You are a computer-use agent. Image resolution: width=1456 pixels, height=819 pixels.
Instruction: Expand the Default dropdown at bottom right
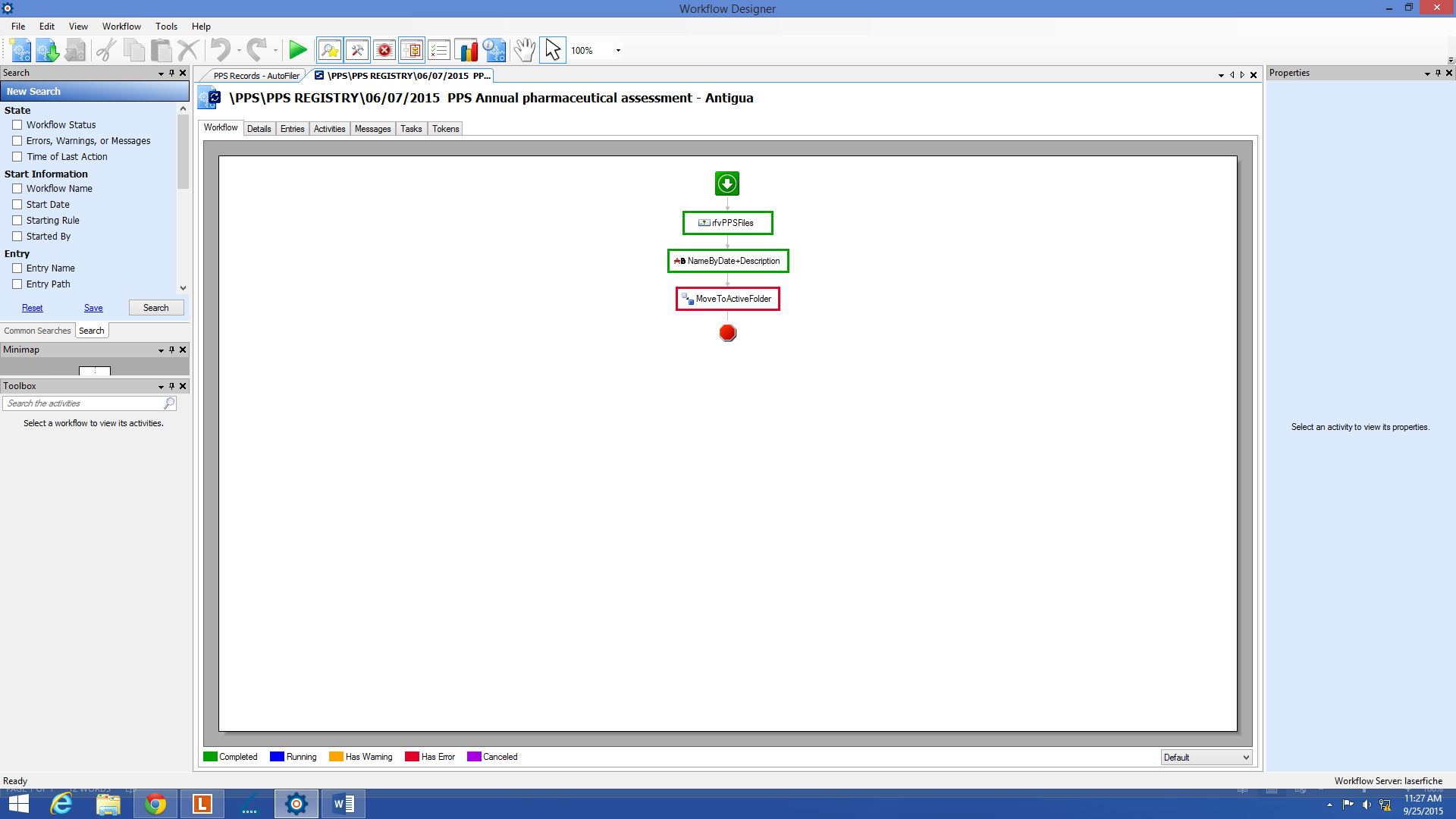click(x=1245, y=758)
